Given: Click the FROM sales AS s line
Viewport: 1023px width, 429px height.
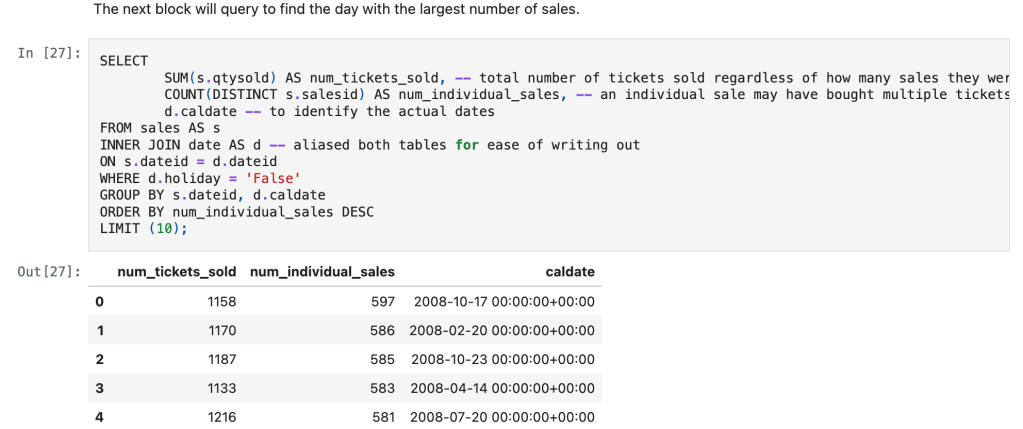Looking at the screenshot, I should [159, 128].
